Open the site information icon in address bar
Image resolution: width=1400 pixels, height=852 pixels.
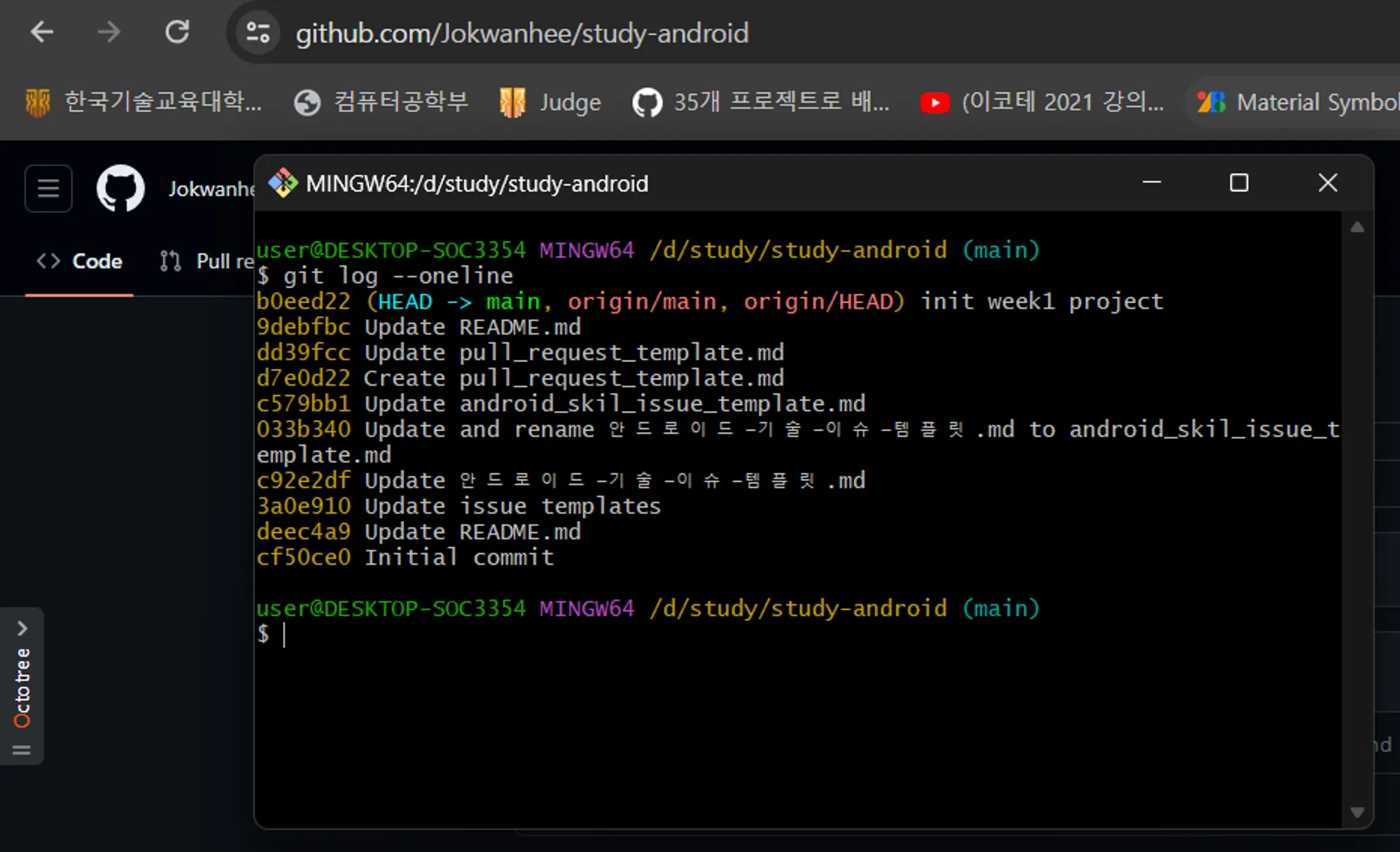[257, 32]
